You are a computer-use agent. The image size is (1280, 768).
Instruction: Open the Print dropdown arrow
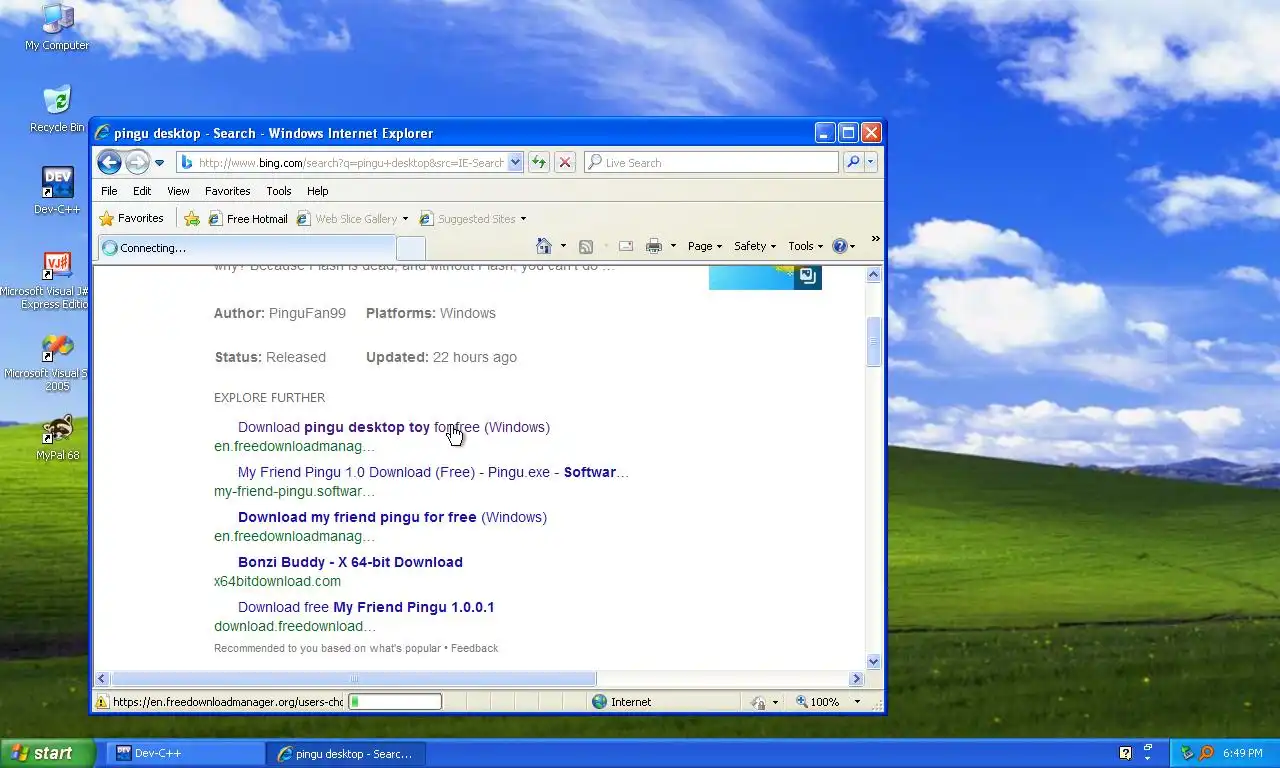(x=673, y=246)
